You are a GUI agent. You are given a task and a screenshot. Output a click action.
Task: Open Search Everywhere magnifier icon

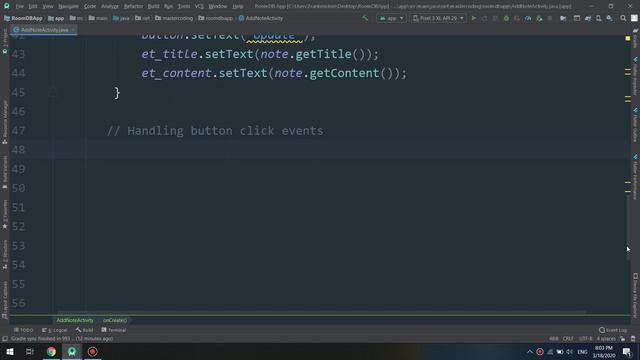tap(623, 18)
